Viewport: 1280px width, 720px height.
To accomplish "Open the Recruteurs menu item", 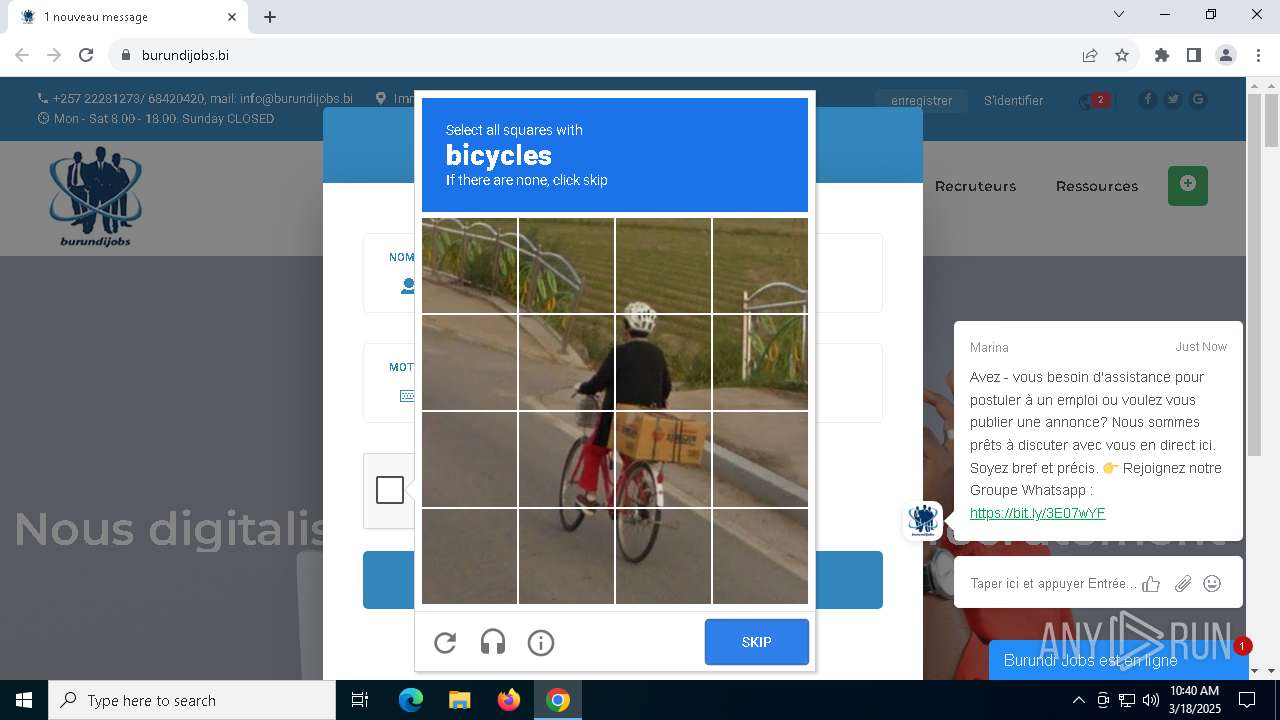I will click(x=975, y=186).
